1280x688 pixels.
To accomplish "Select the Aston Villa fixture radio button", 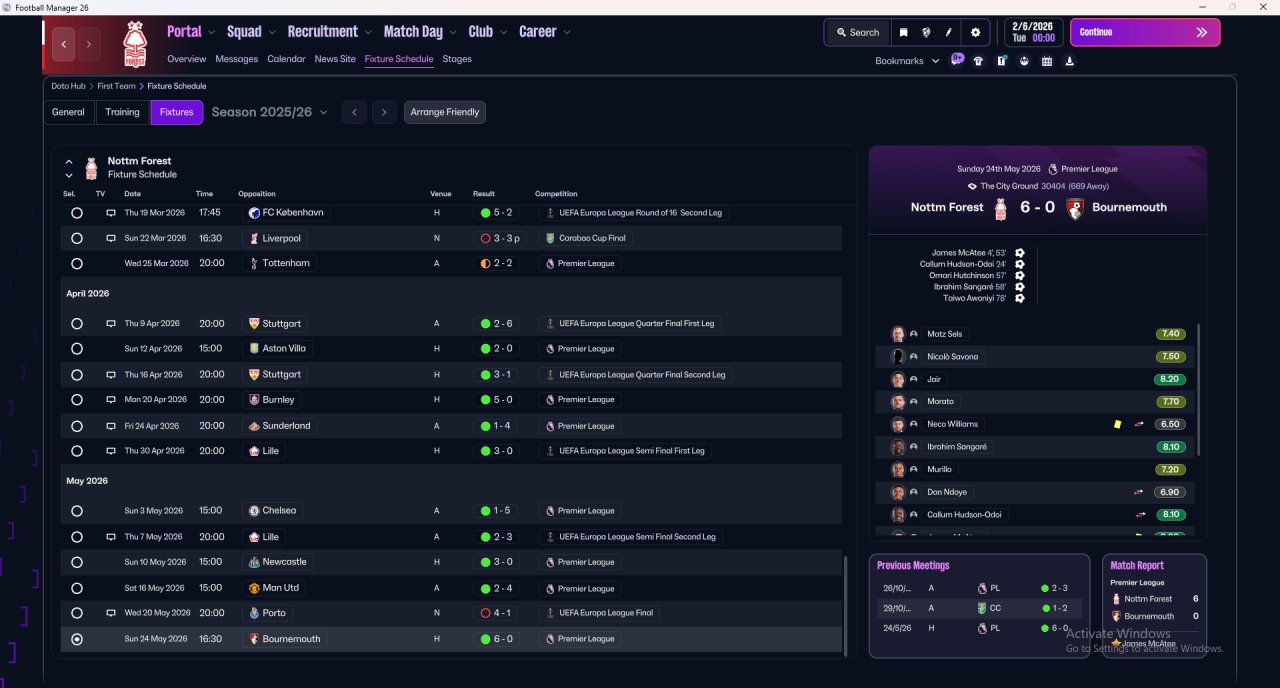I will coord(77,349).
